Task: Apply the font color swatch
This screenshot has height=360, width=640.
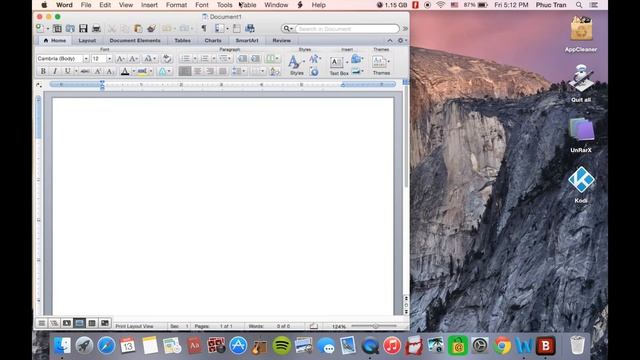Action: pos(125,71)
